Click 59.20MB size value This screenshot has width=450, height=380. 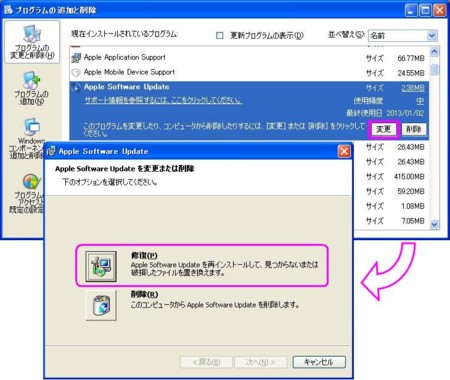[x=411, y=191]
